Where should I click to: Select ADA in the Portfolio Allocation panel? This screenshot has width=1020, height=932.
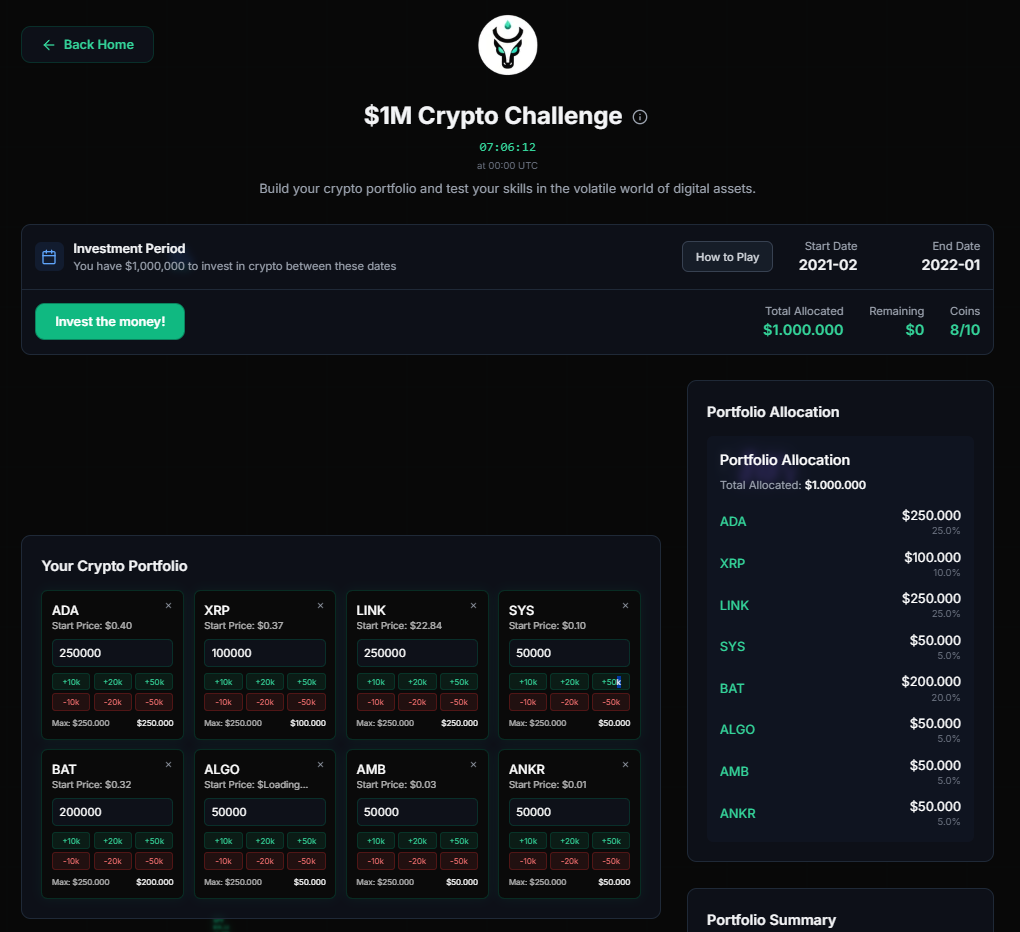(x=733, y=521)
